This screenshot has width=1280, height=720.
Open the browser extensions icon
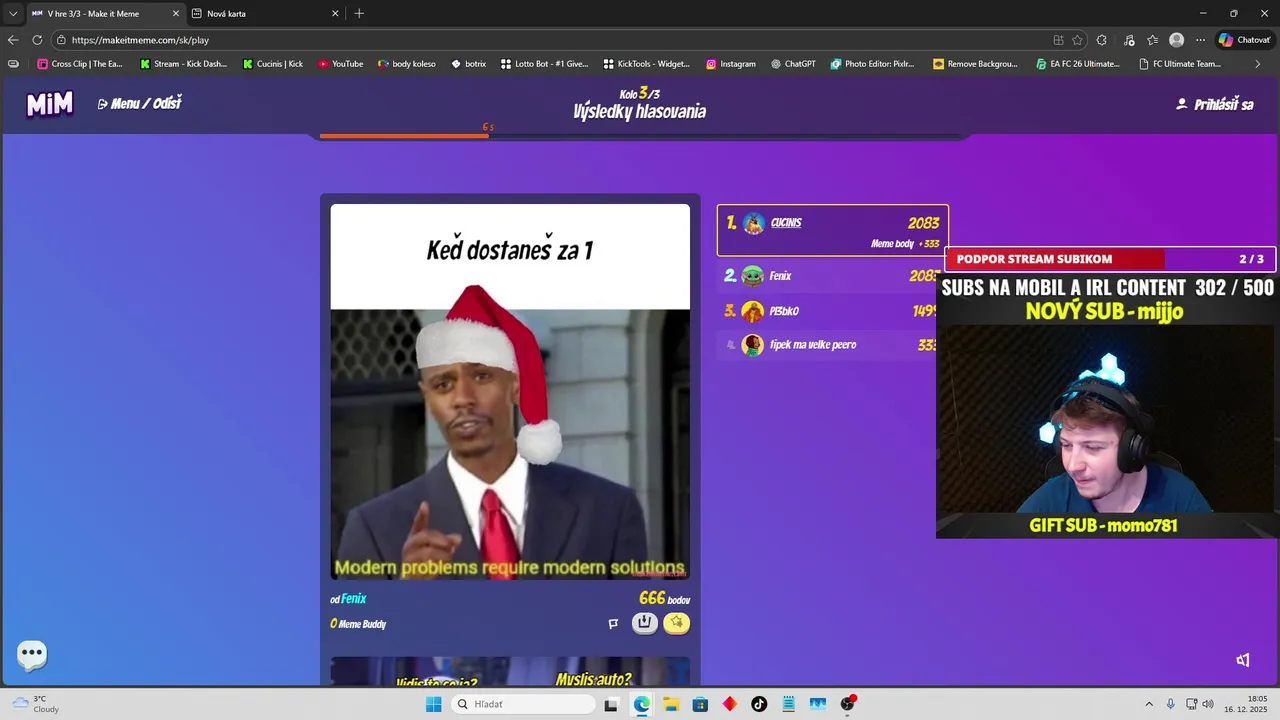1101,40
